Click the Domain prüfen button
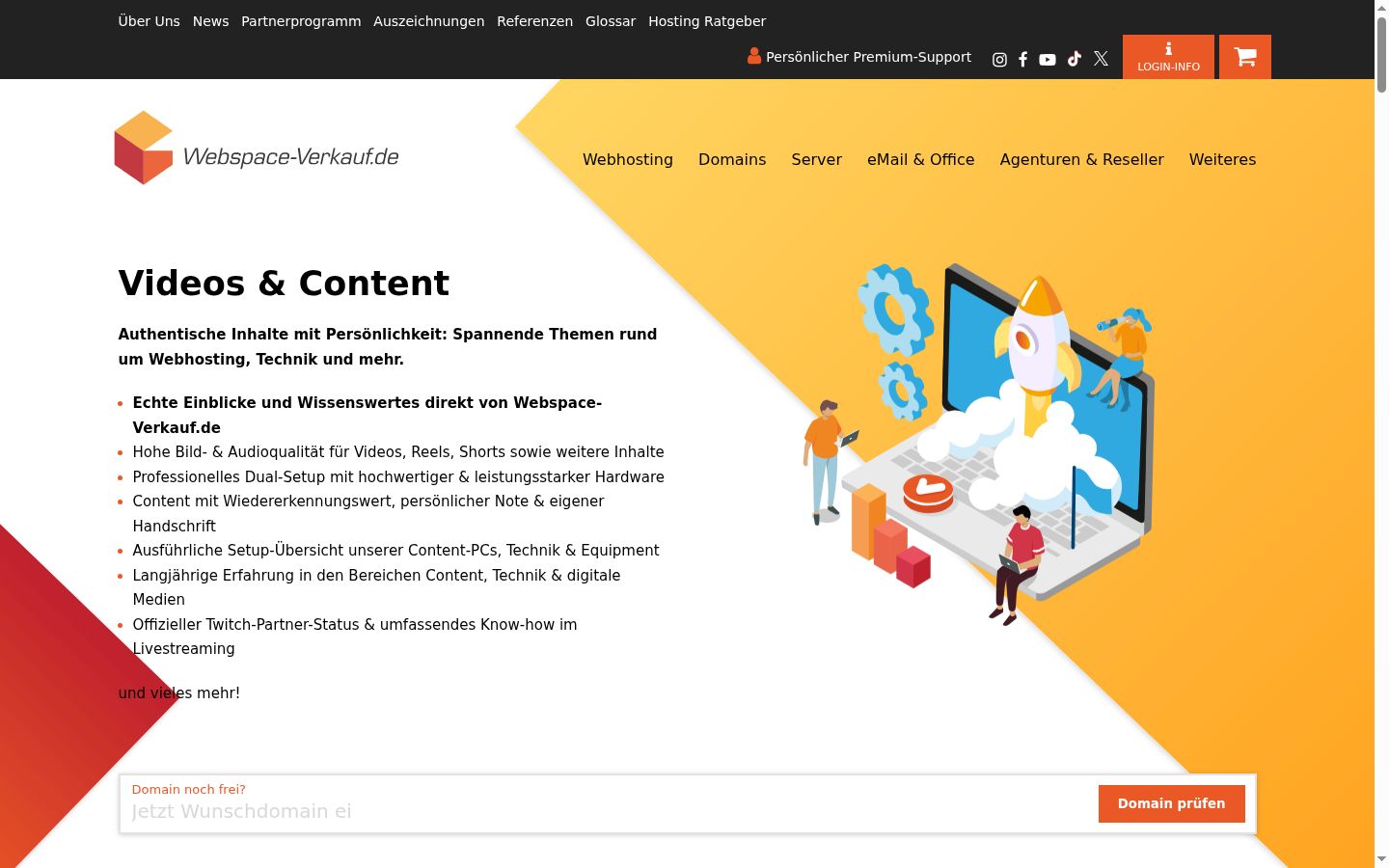The image size is (1389, 868). [x=1172, y=803]
